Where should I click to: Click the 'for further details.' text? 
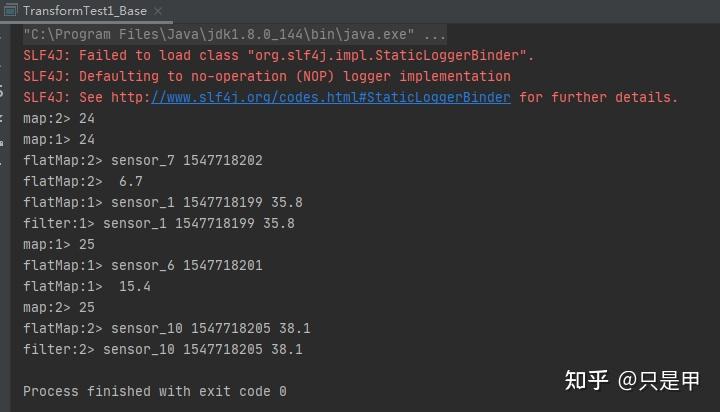[599, 97]
